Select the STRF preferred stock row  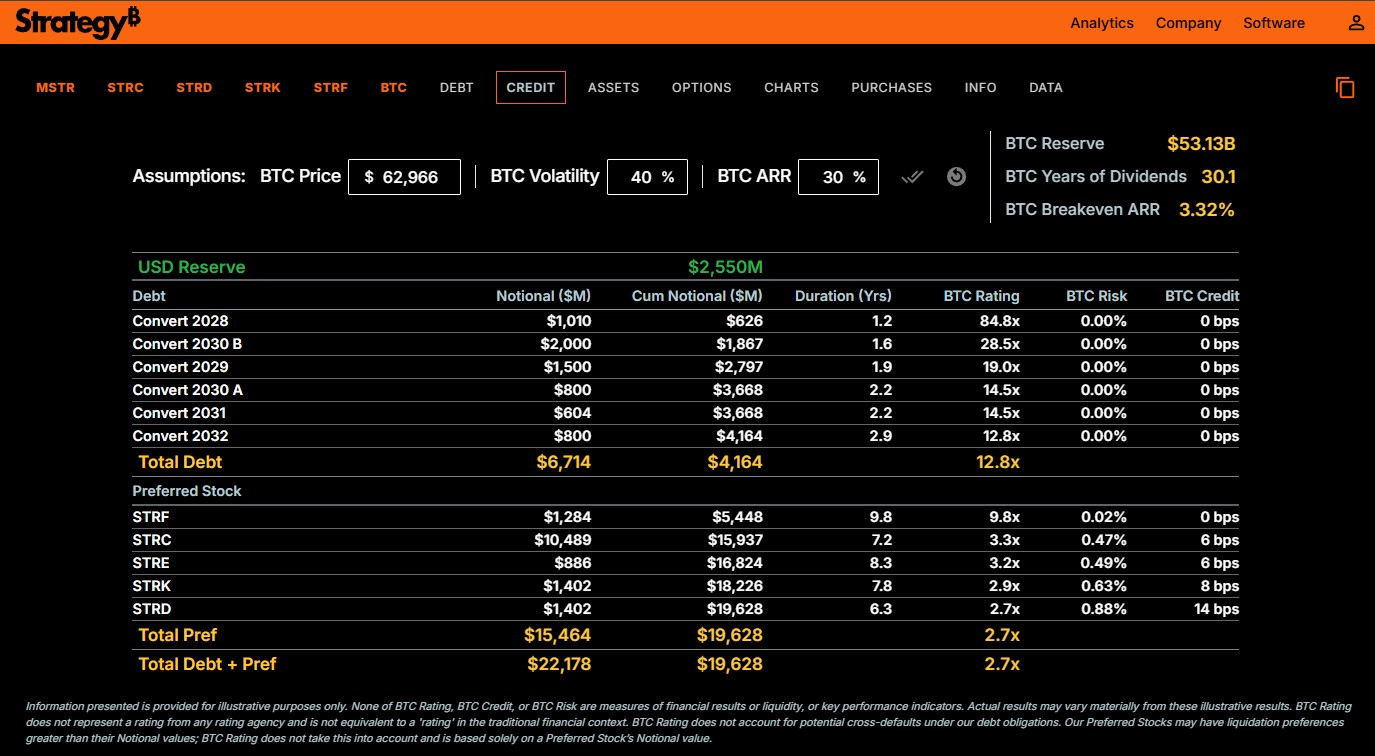pyautogui.click(x=686, y=517)
